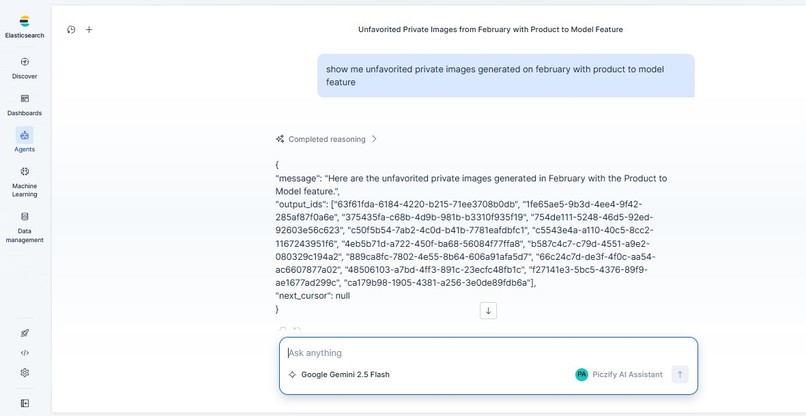Screen dimensions: 806x416
Task: Click the send arrow button
Action: coord(680,374)
